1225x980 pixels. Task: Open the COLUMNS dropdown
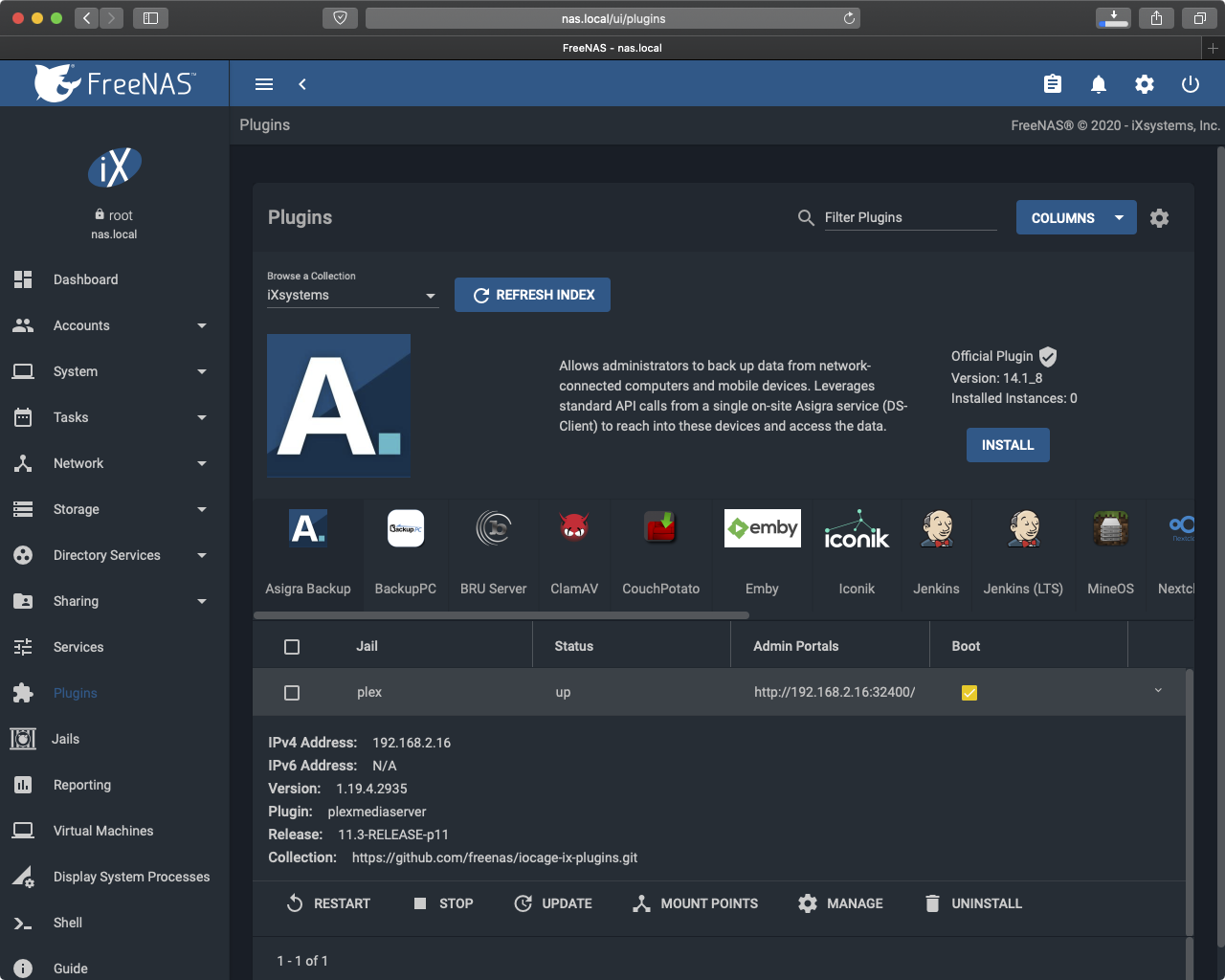(1076, 218)
